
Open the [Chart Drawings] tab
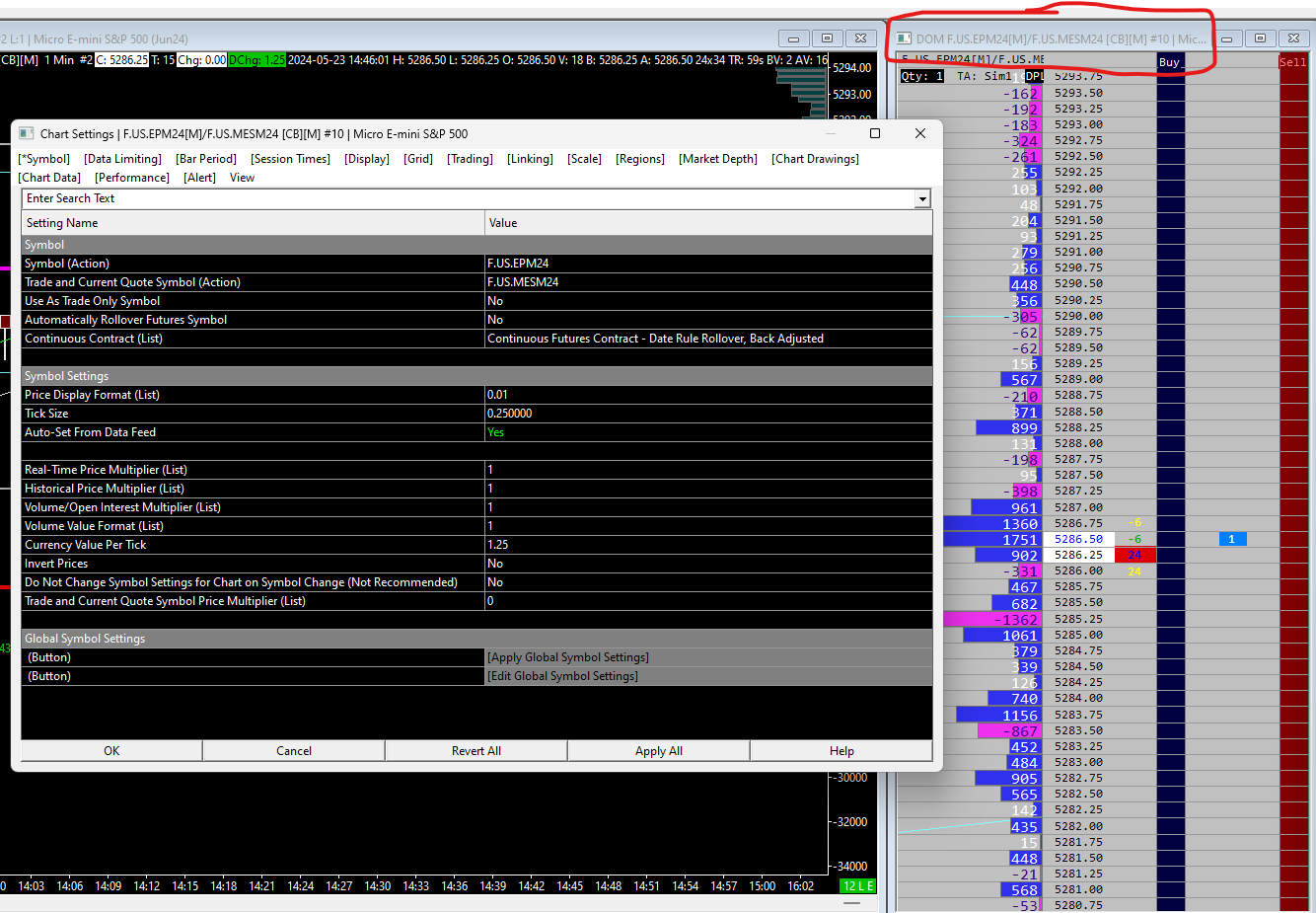[815, 159]
